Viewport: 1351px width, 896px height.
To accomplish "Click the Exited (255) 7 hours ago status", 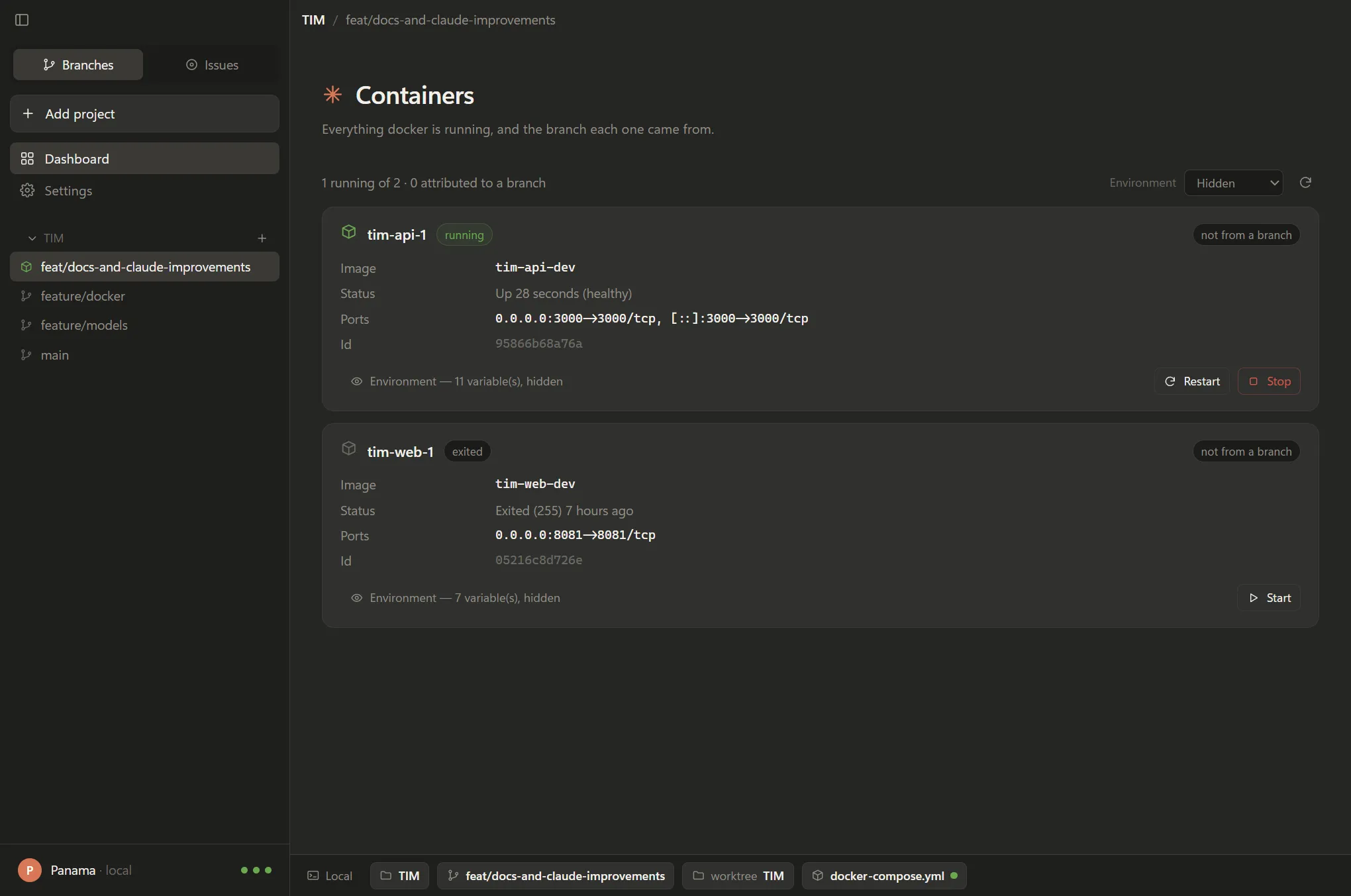I will [x=564, y=511].
